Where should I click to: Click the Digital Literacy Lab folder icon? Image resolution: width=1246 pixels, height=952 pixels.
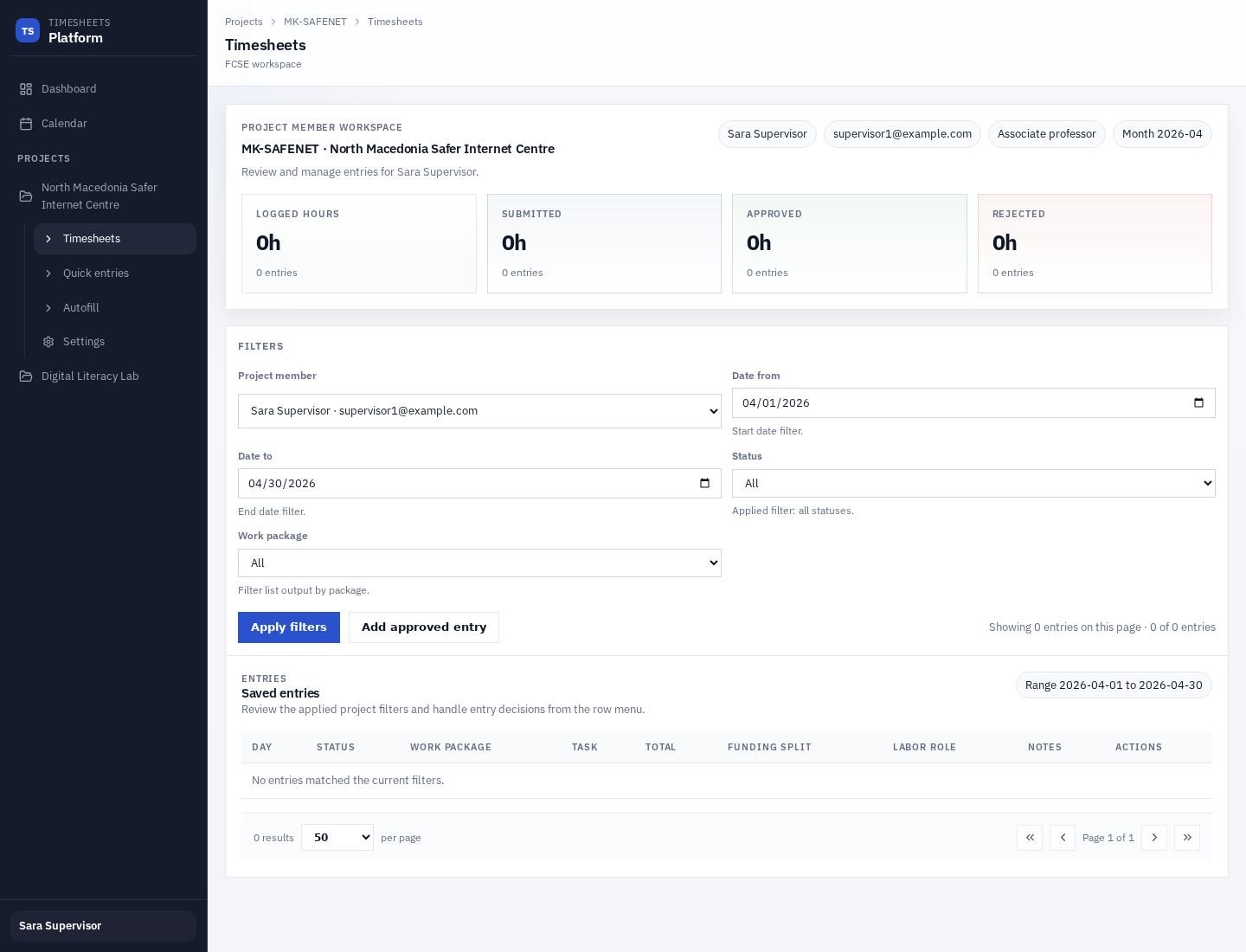[26, 376]
